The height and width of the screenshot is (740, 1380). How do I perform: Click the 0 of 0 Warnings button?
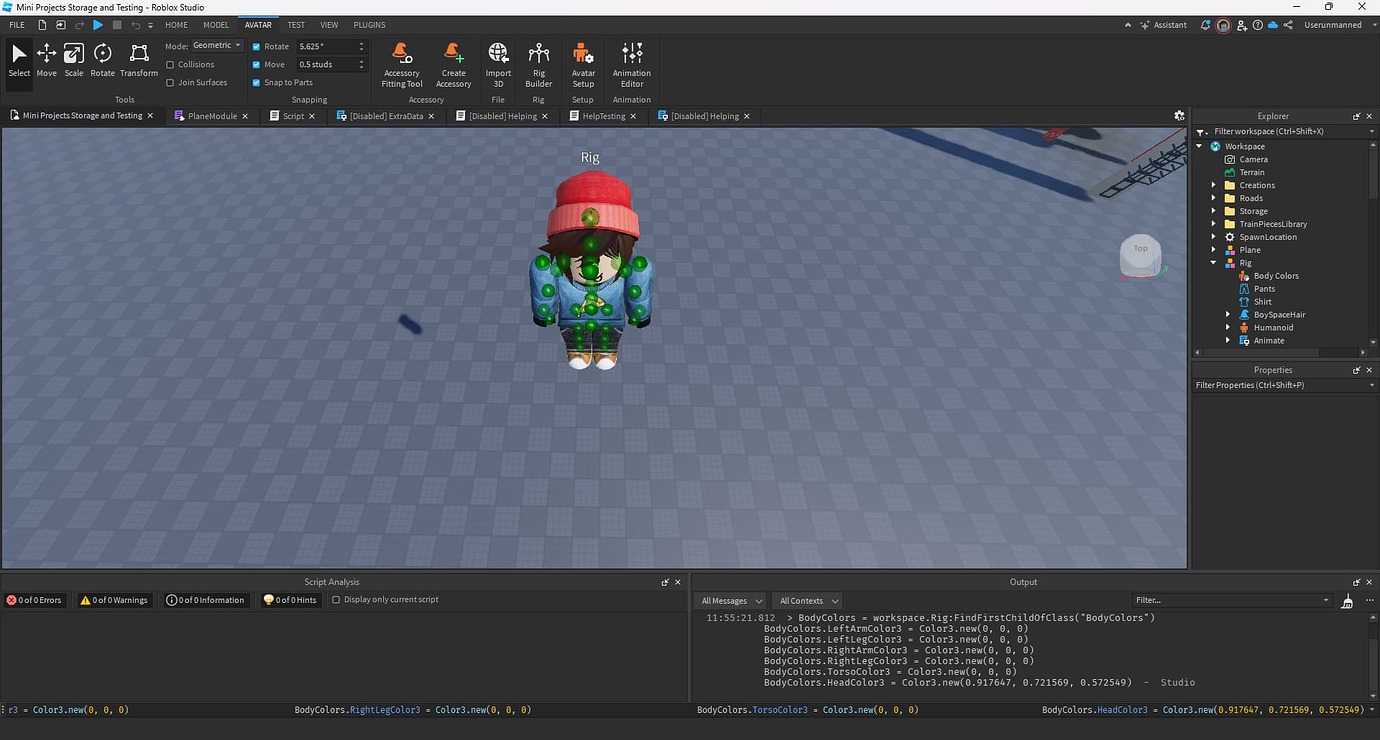coord(113,600)
